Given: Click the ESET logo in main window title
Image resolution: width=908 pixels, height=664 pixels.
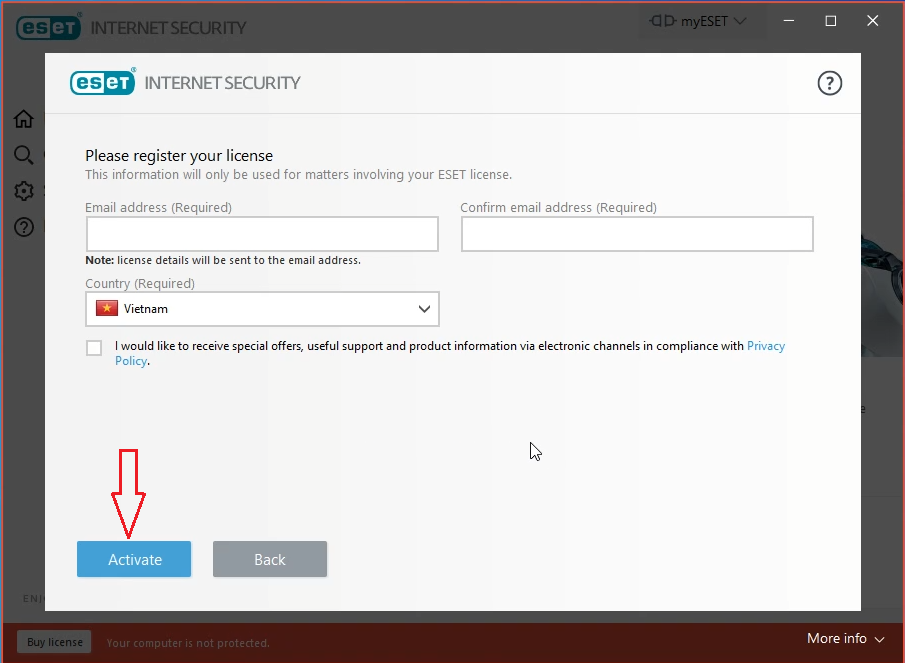Looking at the screenshot, I should pyautogui.click(x=49, y=27).
